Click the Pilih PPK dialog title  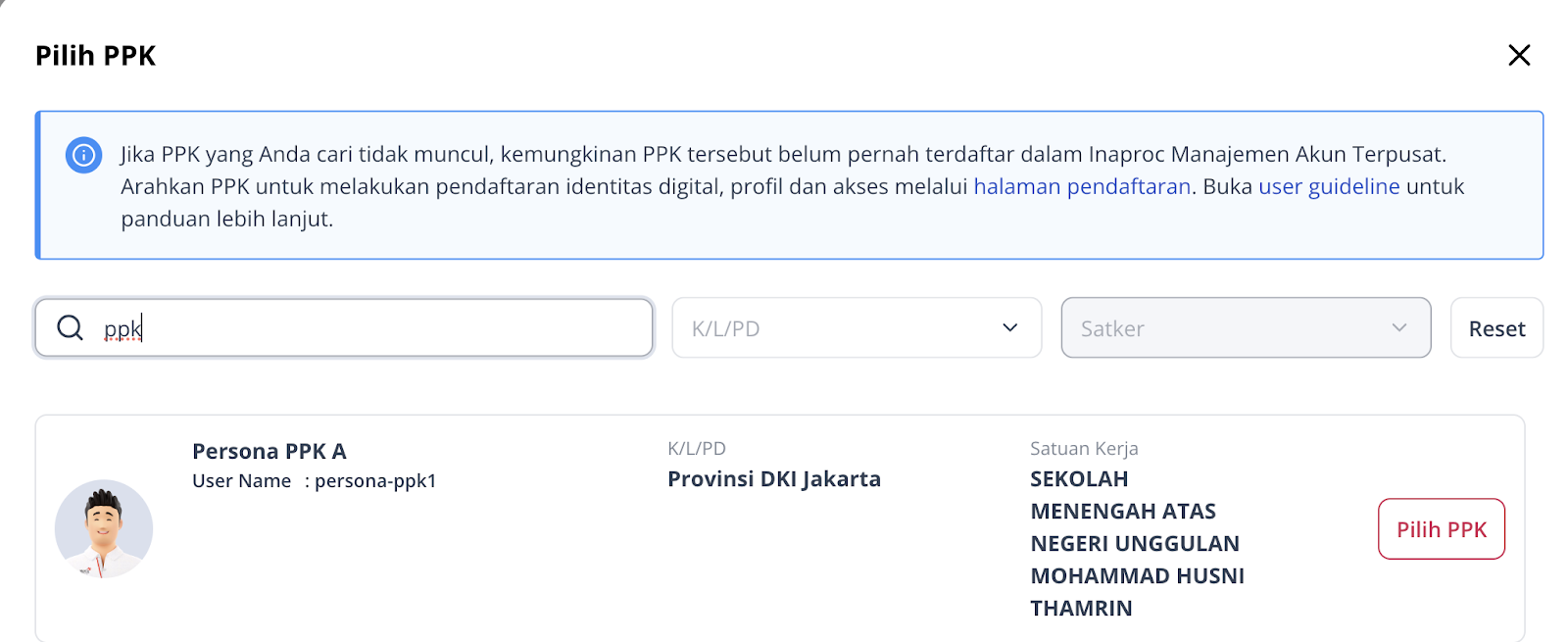tap(96, 56)
